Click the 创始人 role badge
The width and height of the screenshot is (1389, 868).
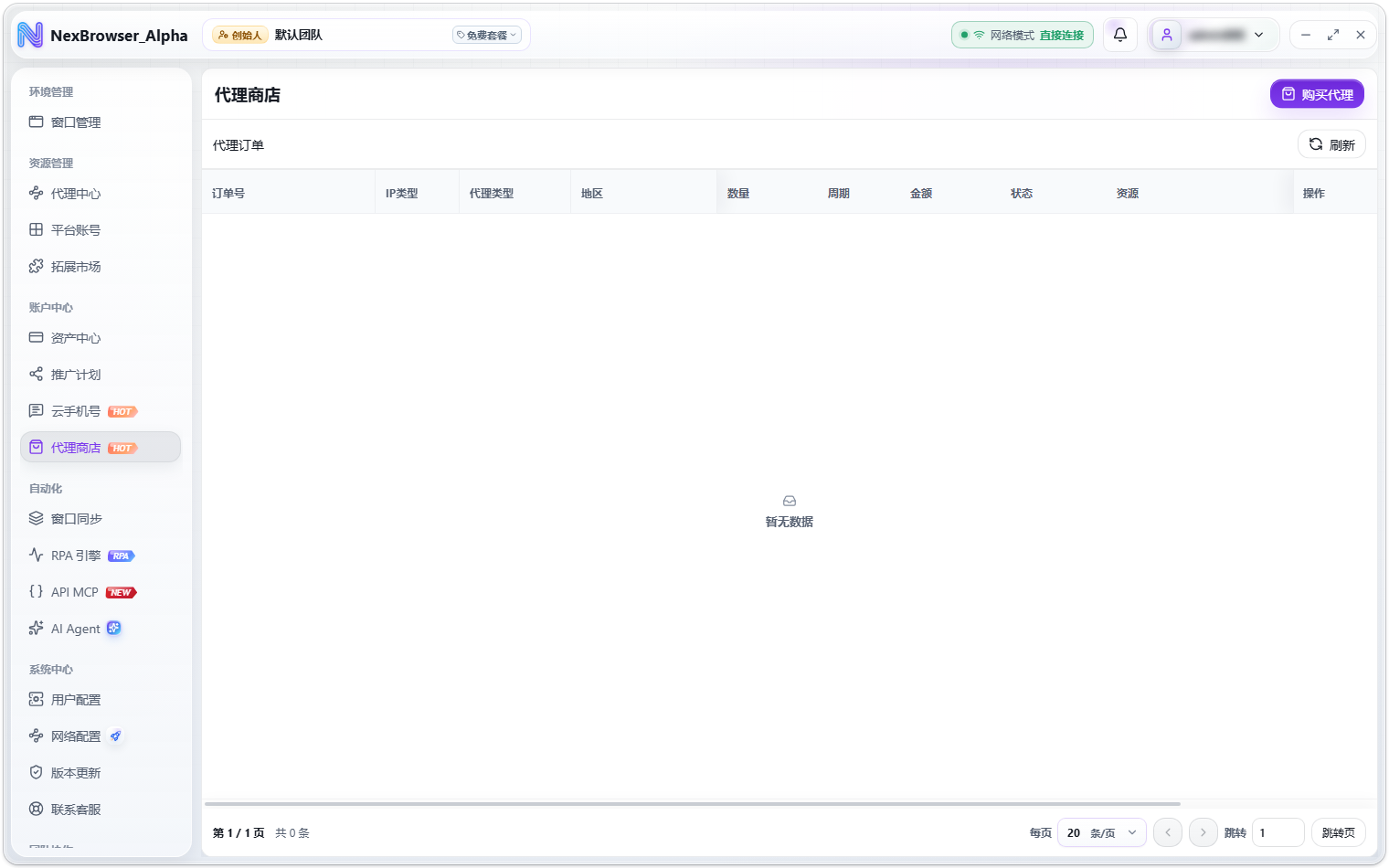point(239,35)
